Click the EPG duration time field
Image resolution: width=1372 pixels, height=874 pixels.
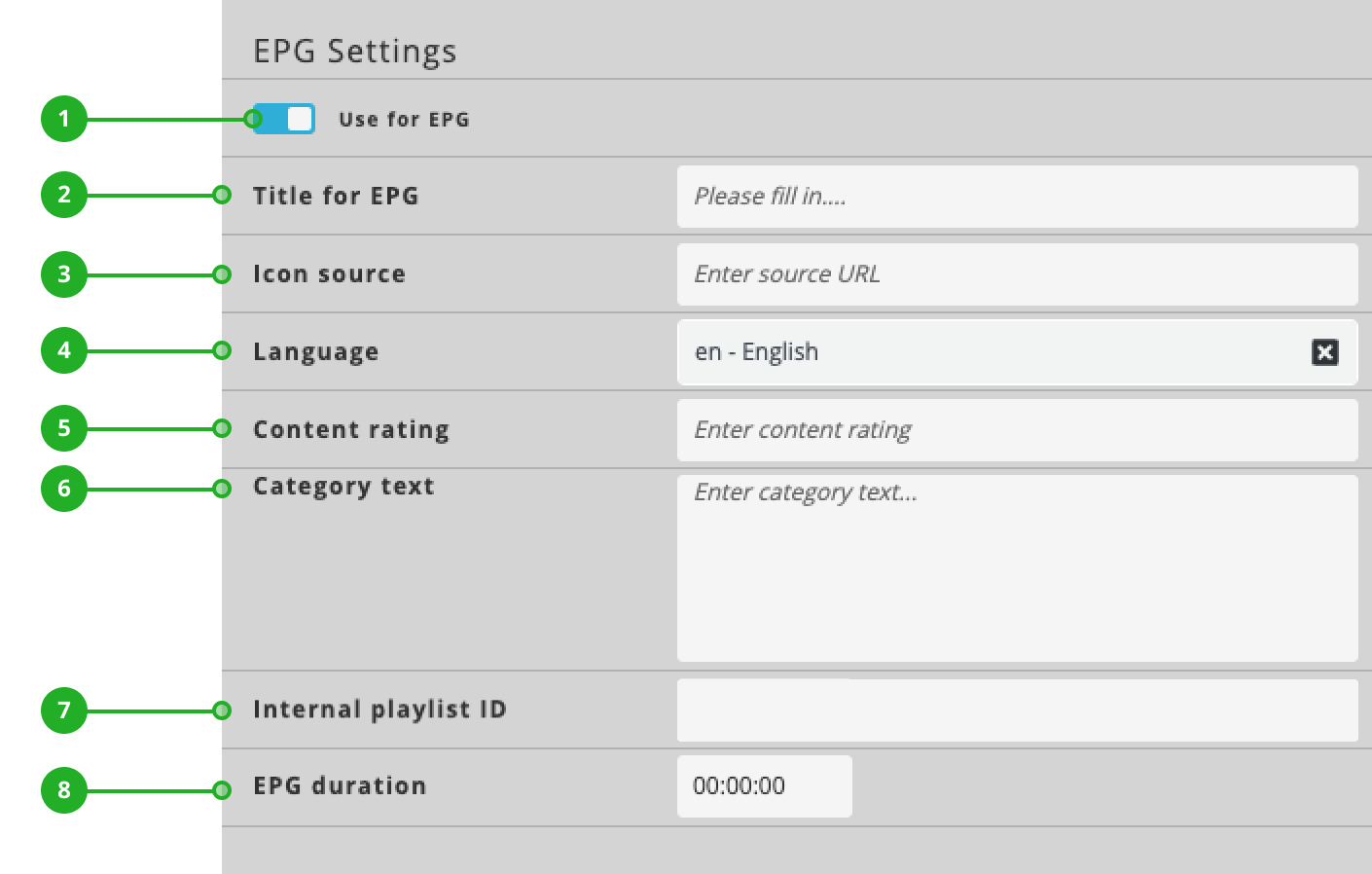click(764, 785)
